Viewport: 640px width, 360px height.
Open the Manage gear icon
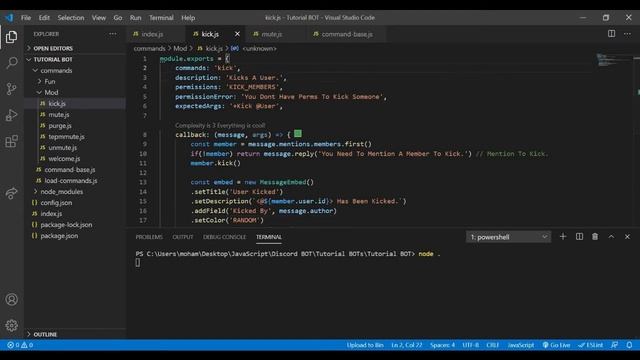tap(11, 325)
